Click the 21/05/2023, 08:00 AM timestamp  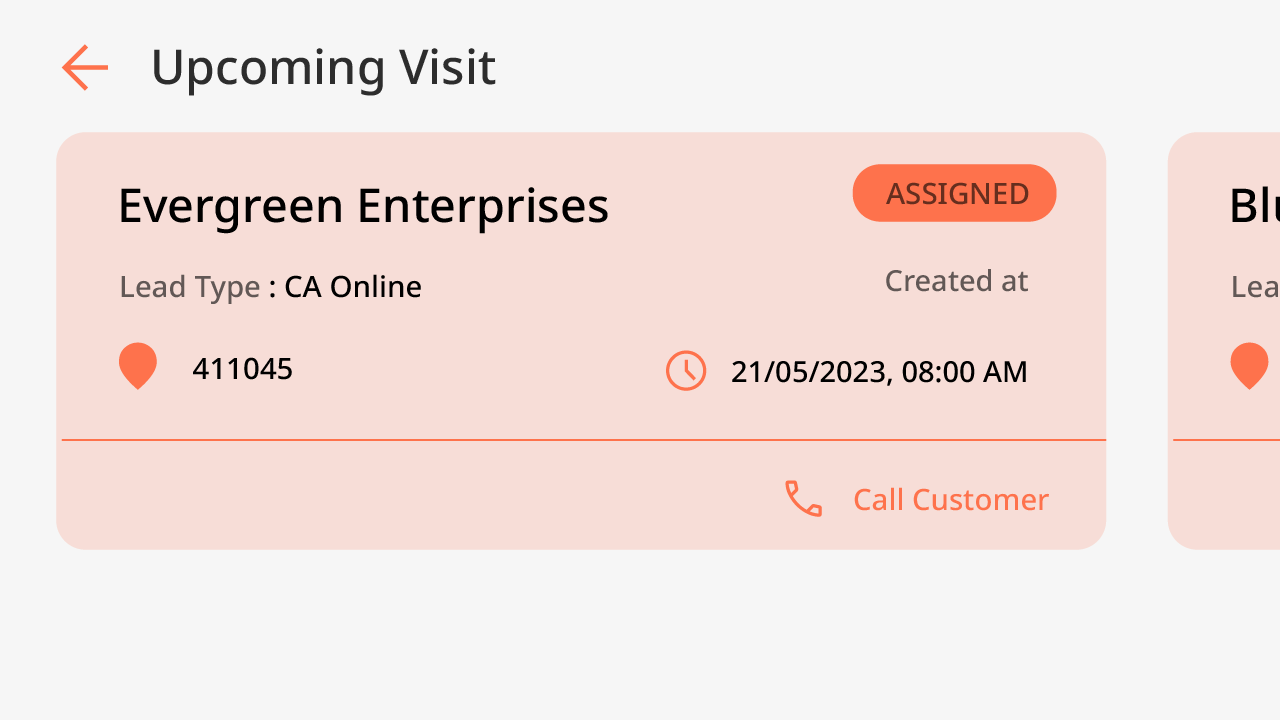coord(879,372)
